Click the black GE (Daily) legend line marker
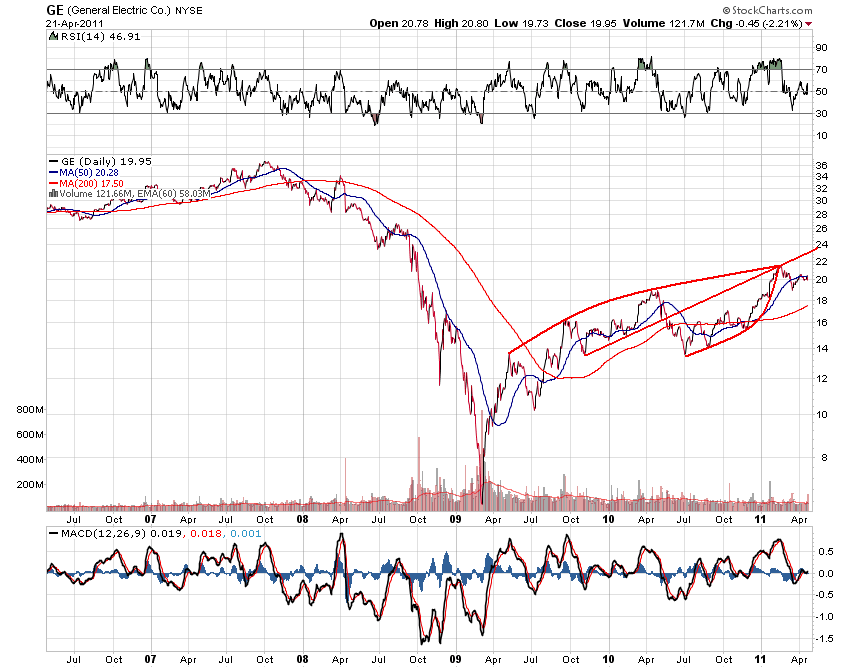This screenshot has height=668, width=850. [x=53, y=161]
